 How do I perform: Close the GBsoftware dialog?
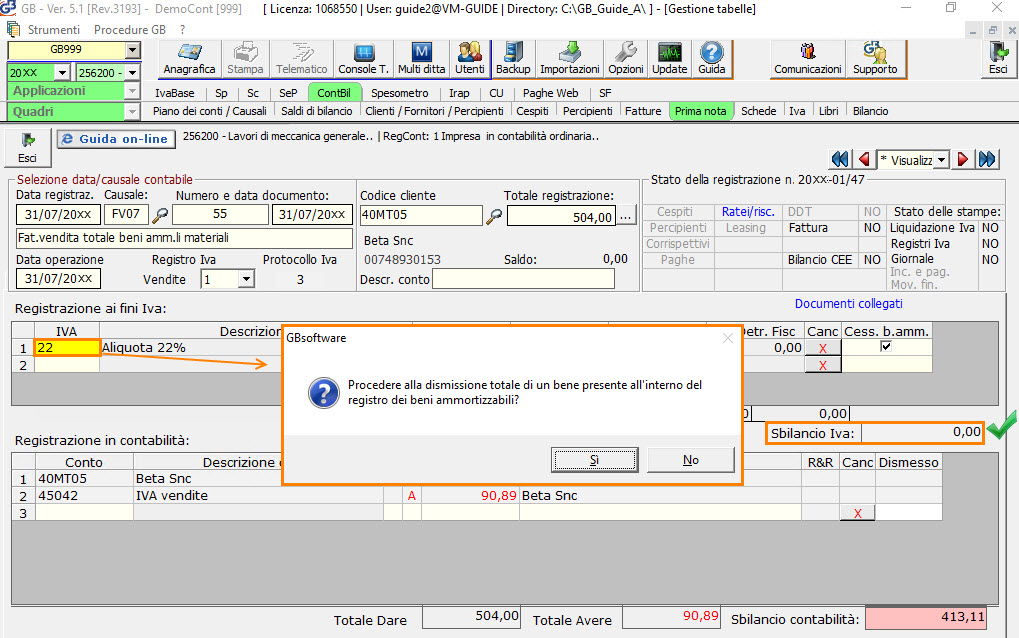click(728, 338)
